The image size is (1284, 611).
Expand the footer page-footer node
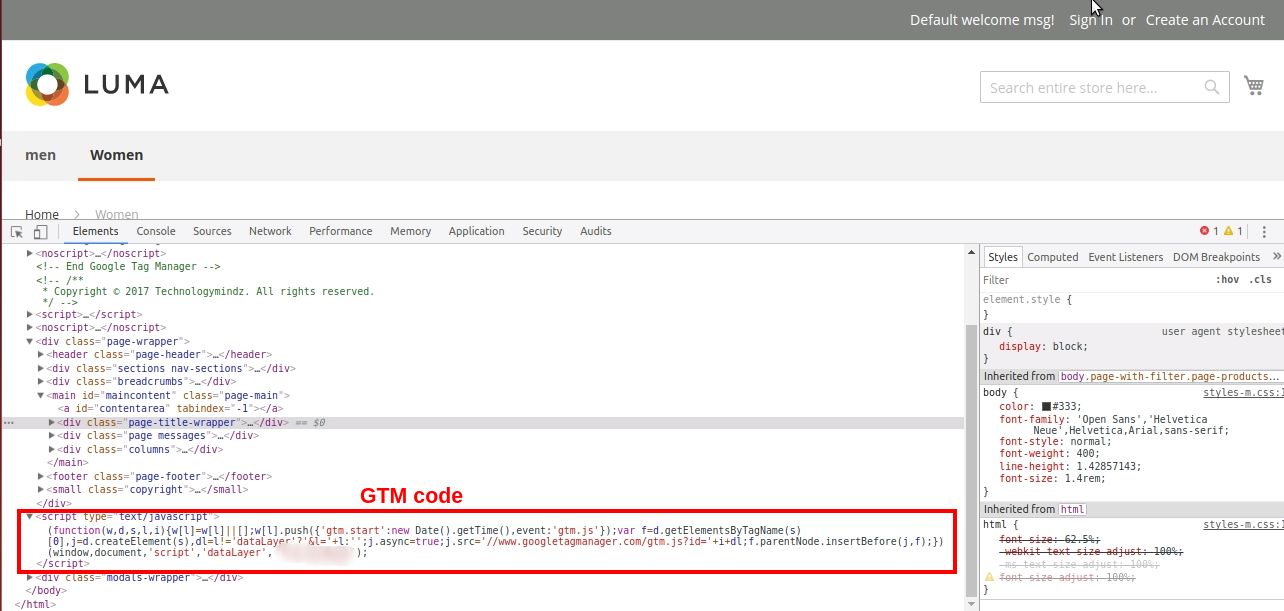click(x=41, y=476)
